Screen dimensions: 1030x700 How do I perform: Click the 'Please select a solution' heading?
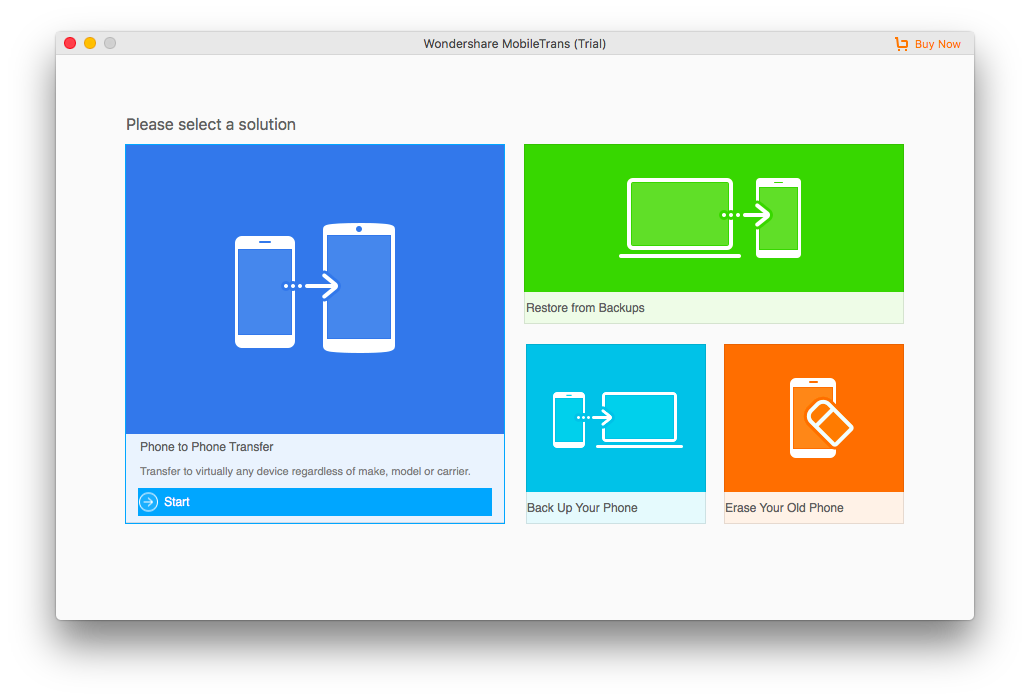point(211,125)
